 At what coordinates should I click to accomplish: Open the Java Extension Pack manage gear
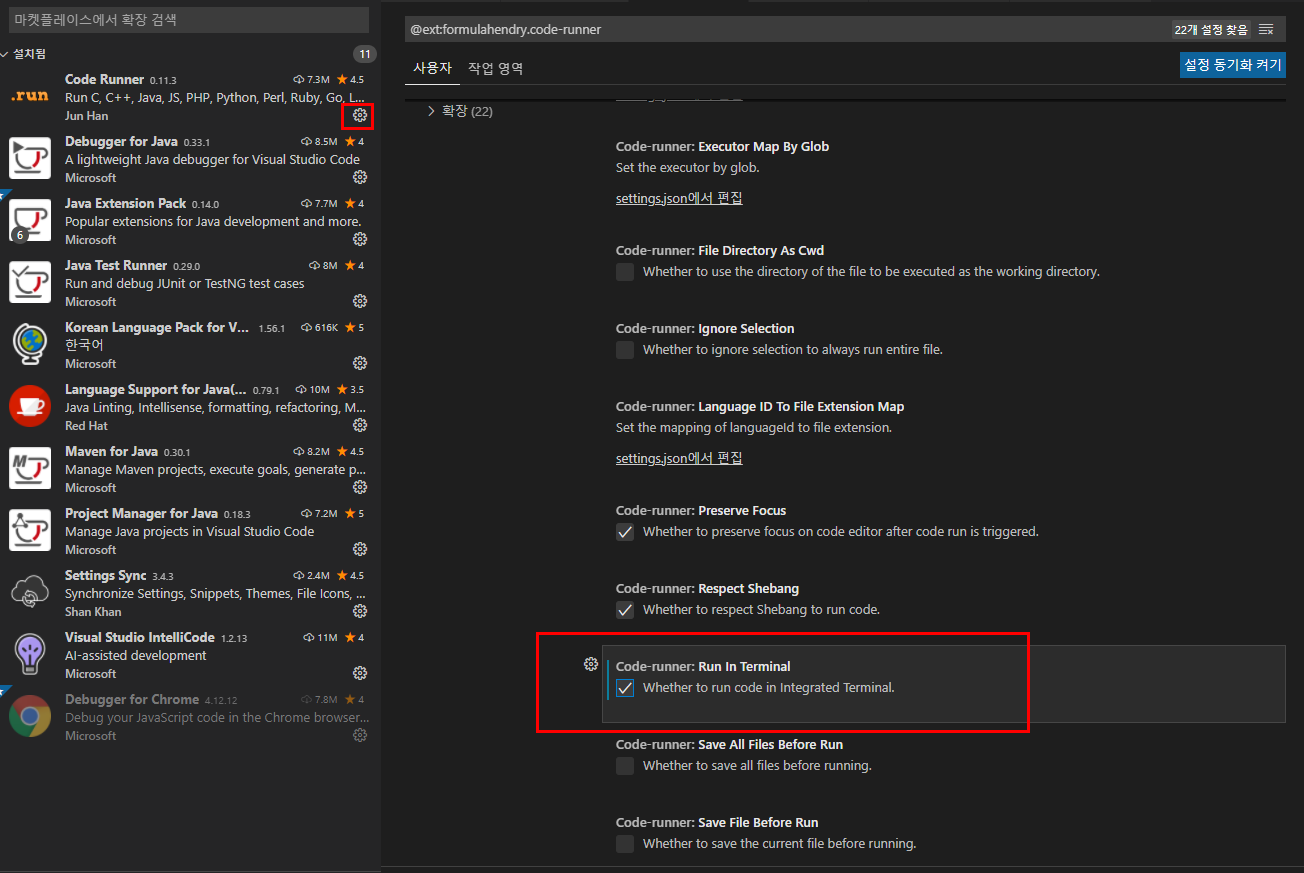(360, 239)
